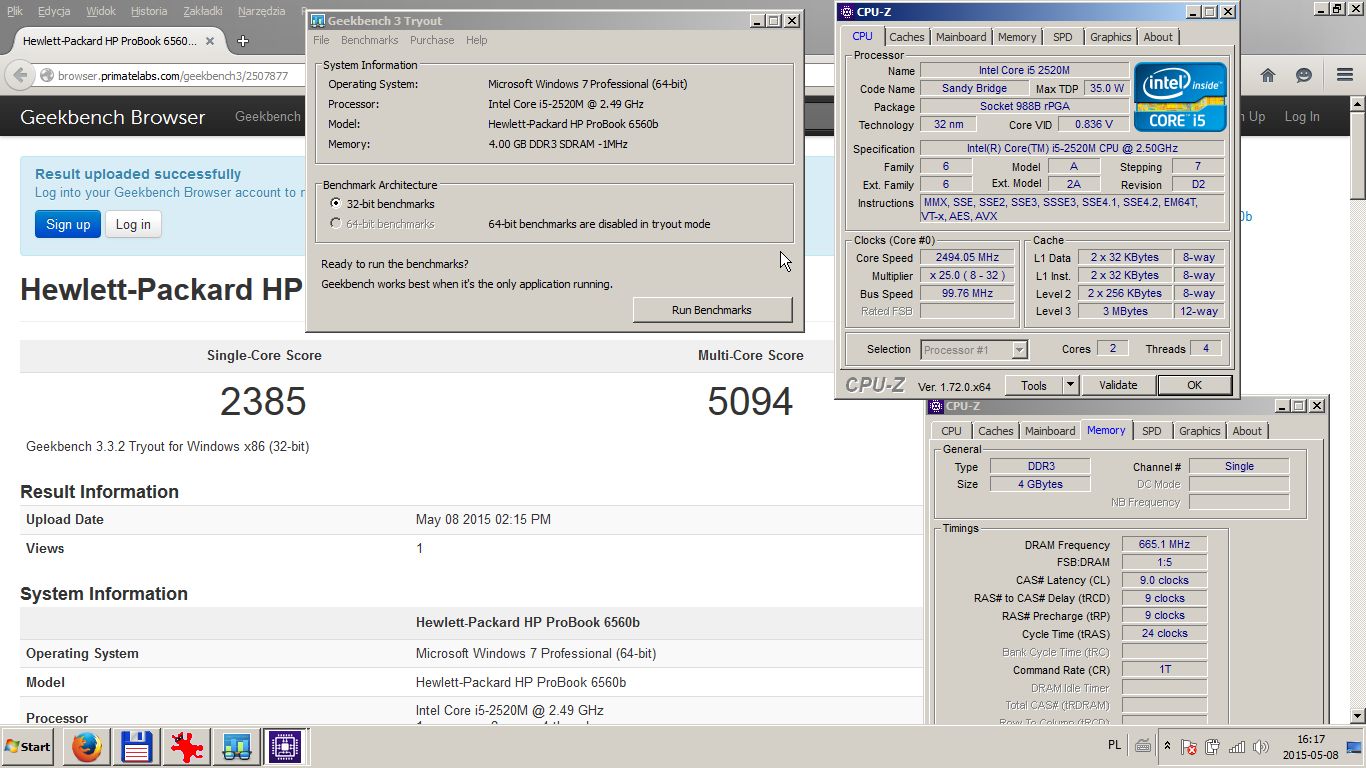
Task: Switch to SPD tab in lower CPU-Z window
Action: tap(1152, 431)
